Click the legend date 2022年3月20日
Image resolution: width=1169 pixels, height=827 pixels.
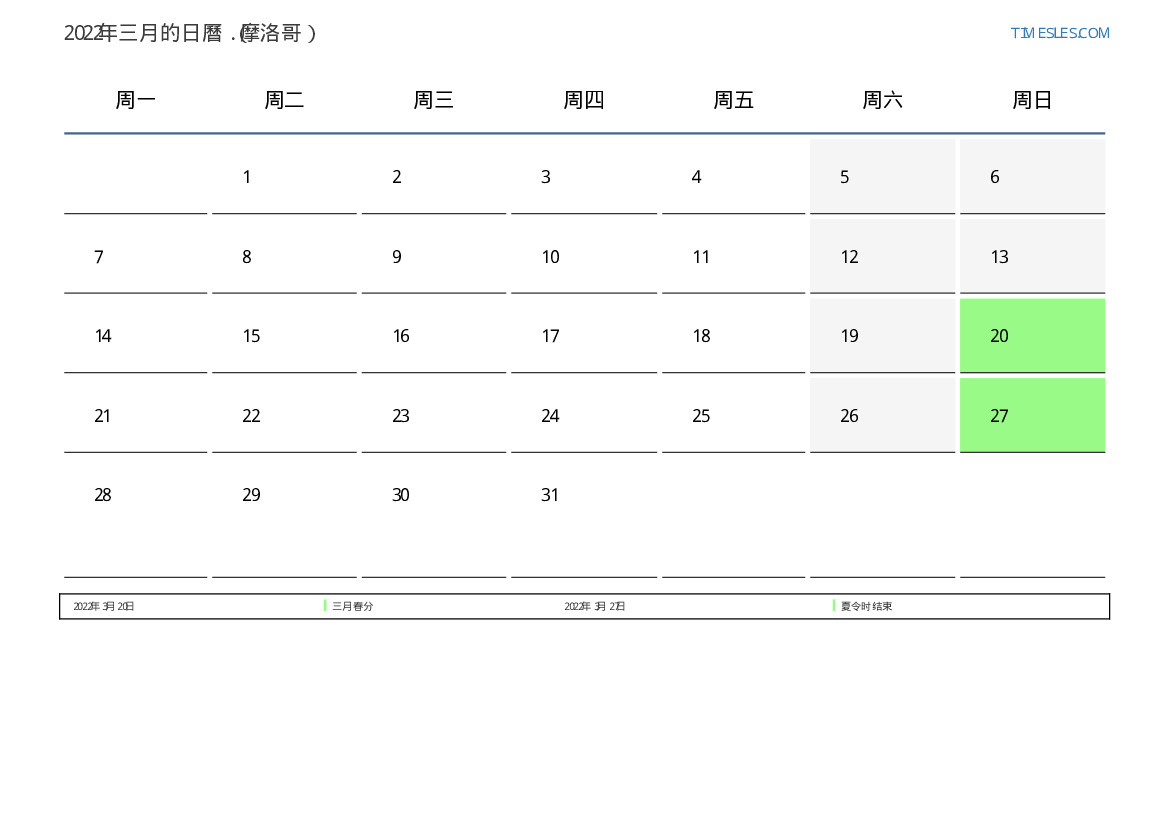coord(104,606)
